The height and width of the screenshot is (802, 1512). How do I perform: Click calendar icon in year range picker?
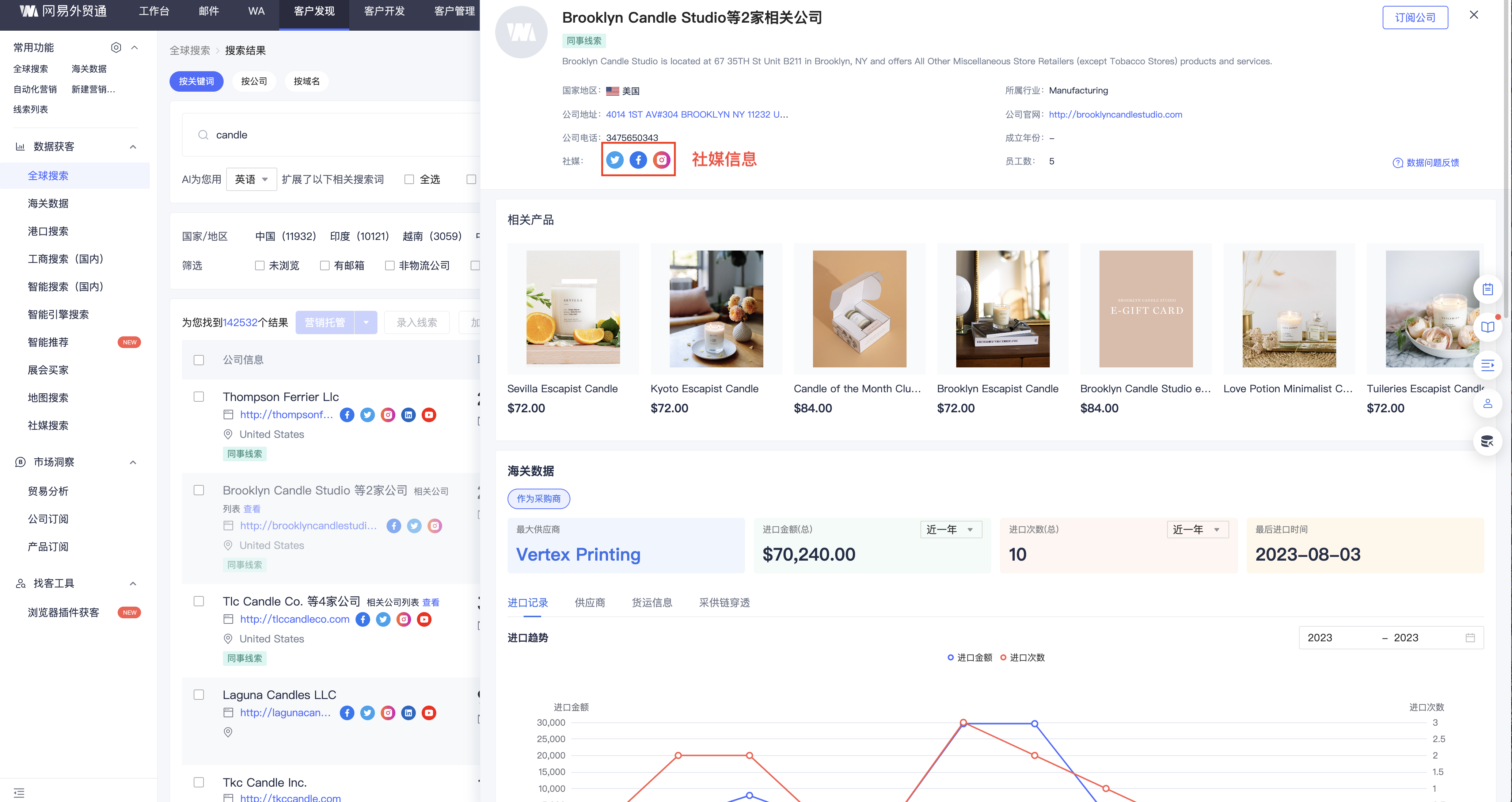[1470, 638]
